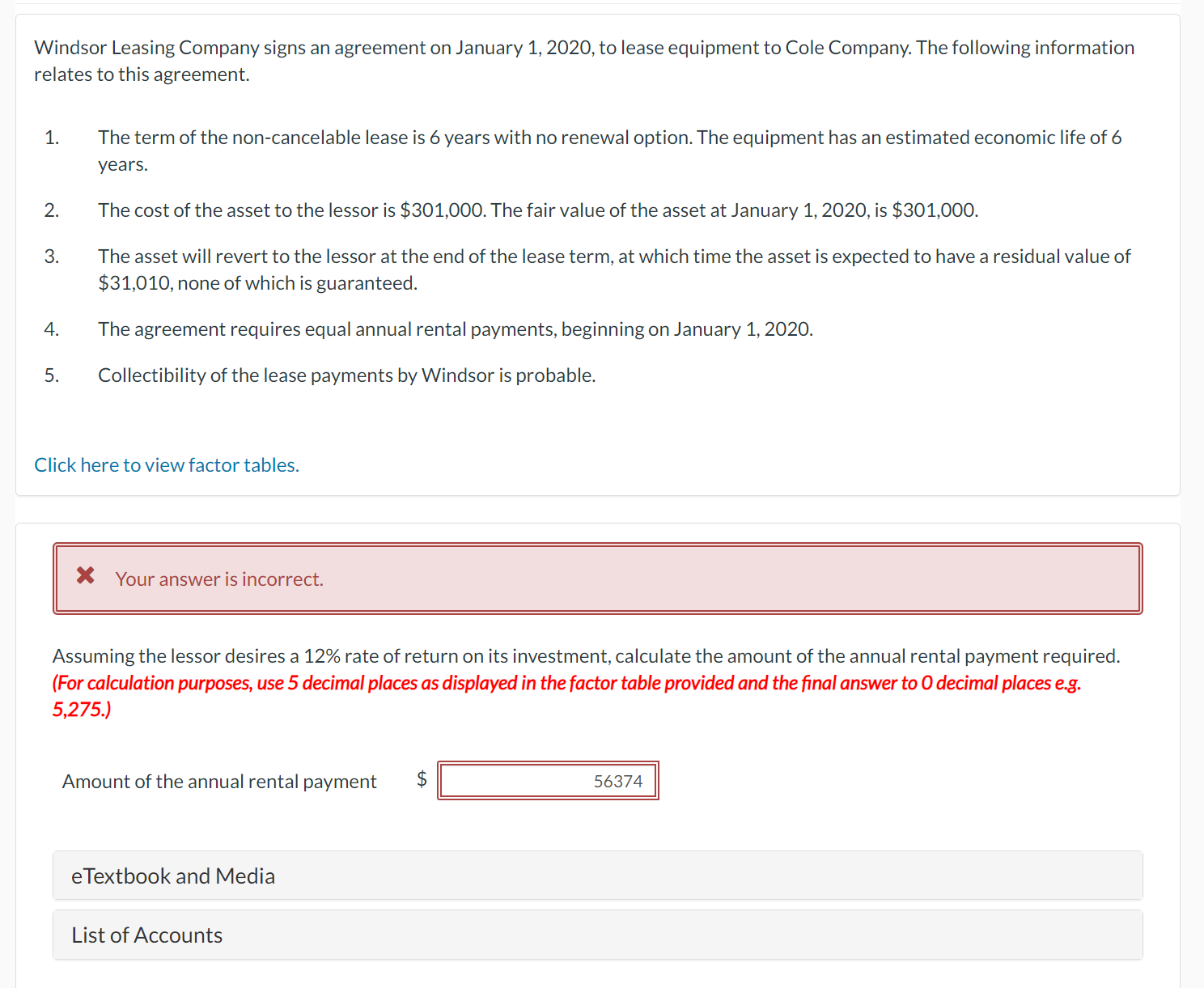The height and width of the screenshot is (988, 1204).
Task: Select the item about equal annual rental payments
Action: pos(456,329)
